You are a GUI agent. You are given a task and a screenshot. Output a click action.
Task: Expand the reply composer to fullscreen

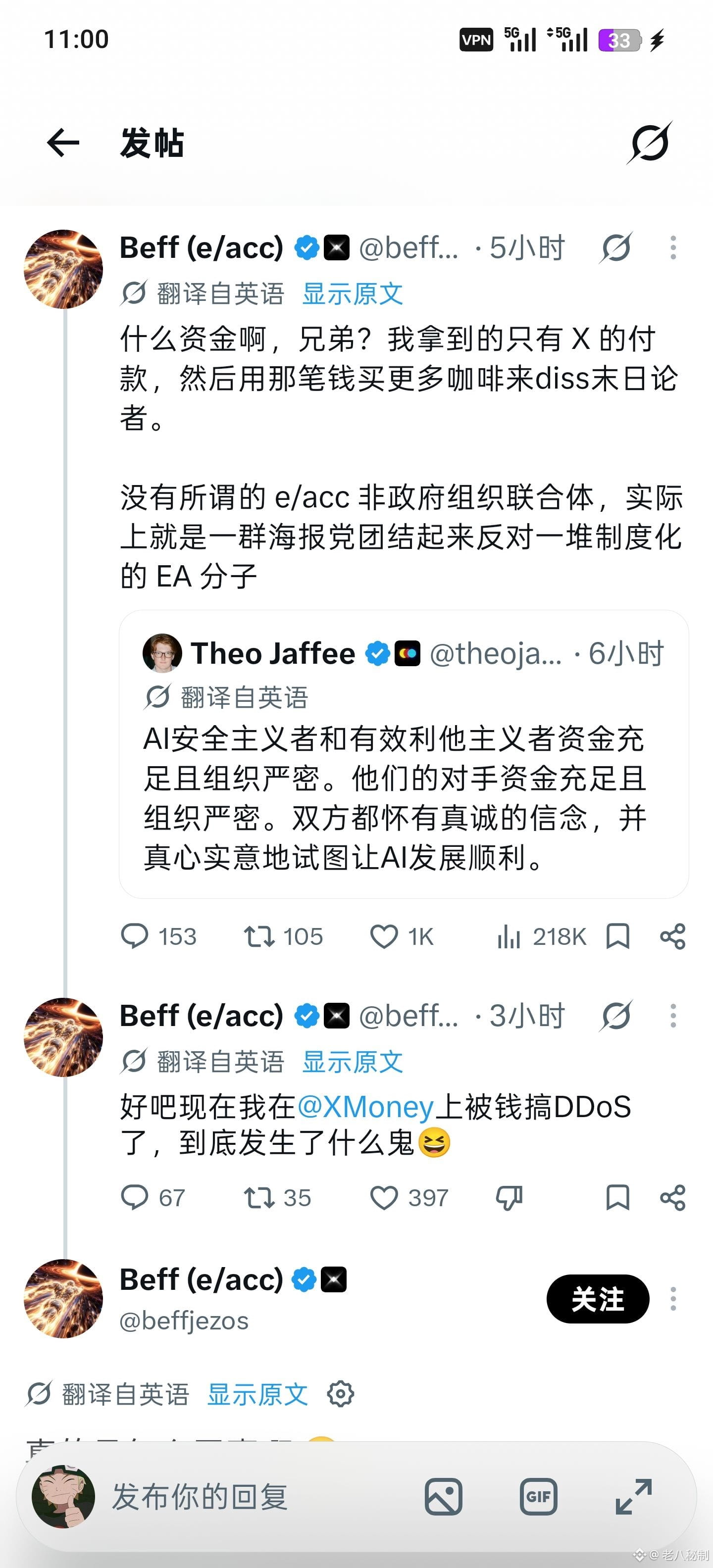633,1497
